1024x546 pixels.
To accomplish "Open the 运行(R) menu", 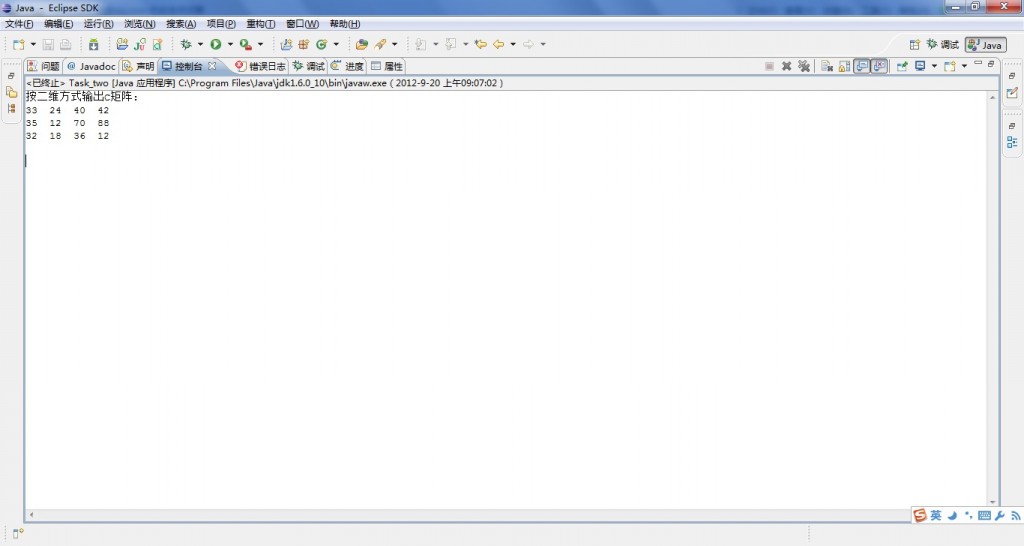I will click(x=99, y=24).
